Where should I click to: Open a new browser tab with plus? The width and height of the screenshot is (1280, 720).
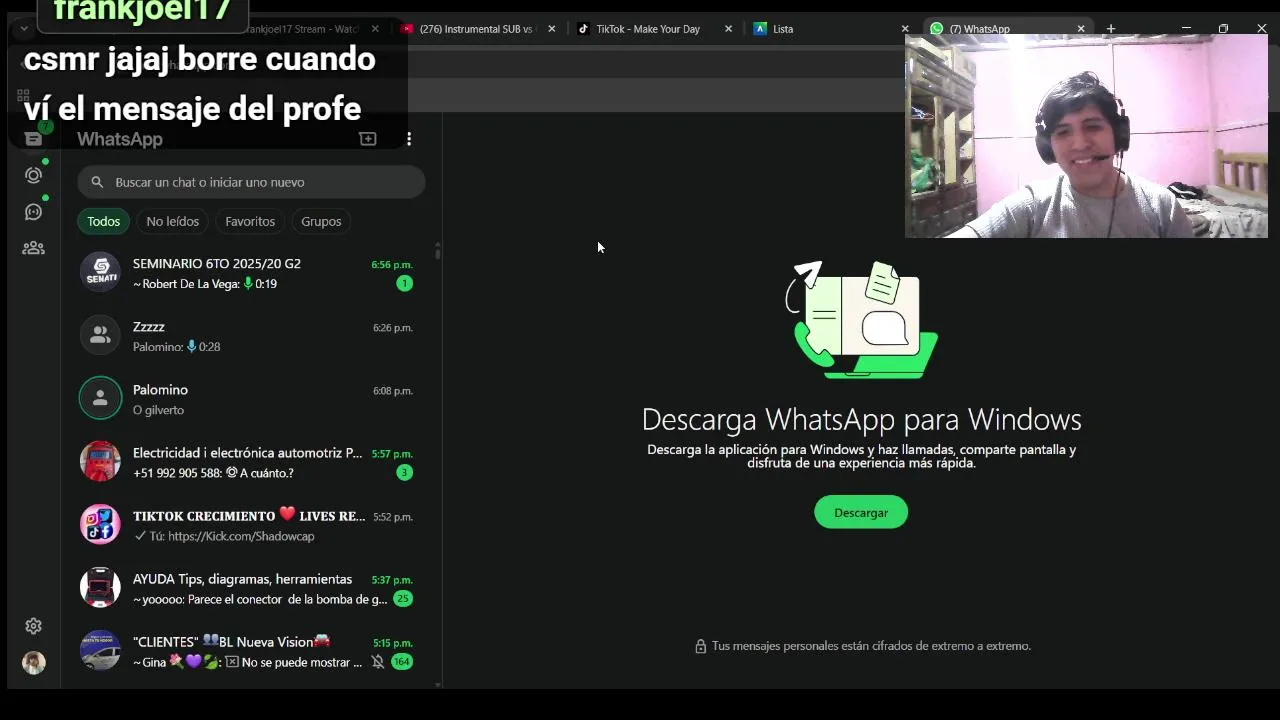(1110, 29)
